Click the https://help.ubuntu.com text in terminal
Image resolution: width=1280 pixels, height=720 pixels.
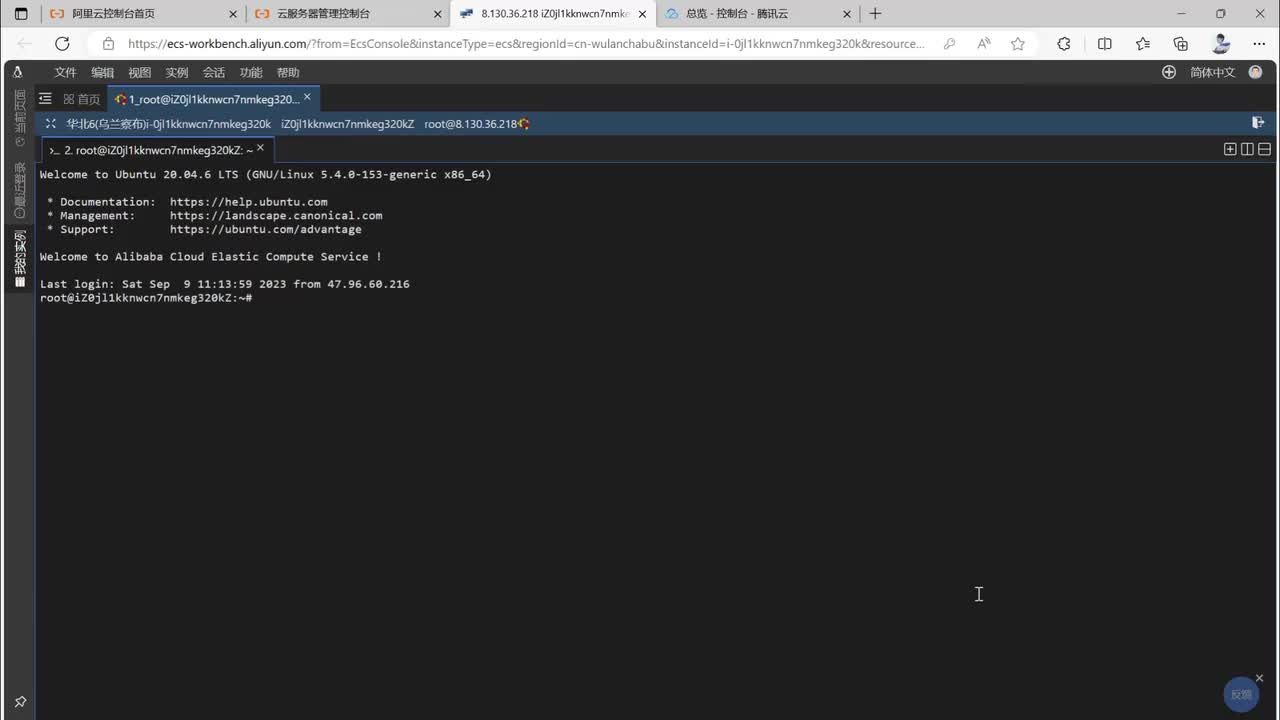249,202
